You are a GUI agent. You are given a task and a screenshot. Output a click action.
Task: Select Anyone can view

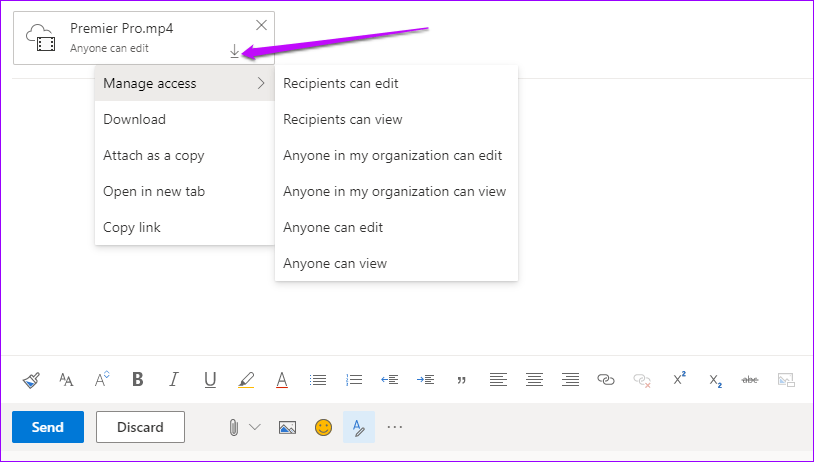click(x=396, y=263)
